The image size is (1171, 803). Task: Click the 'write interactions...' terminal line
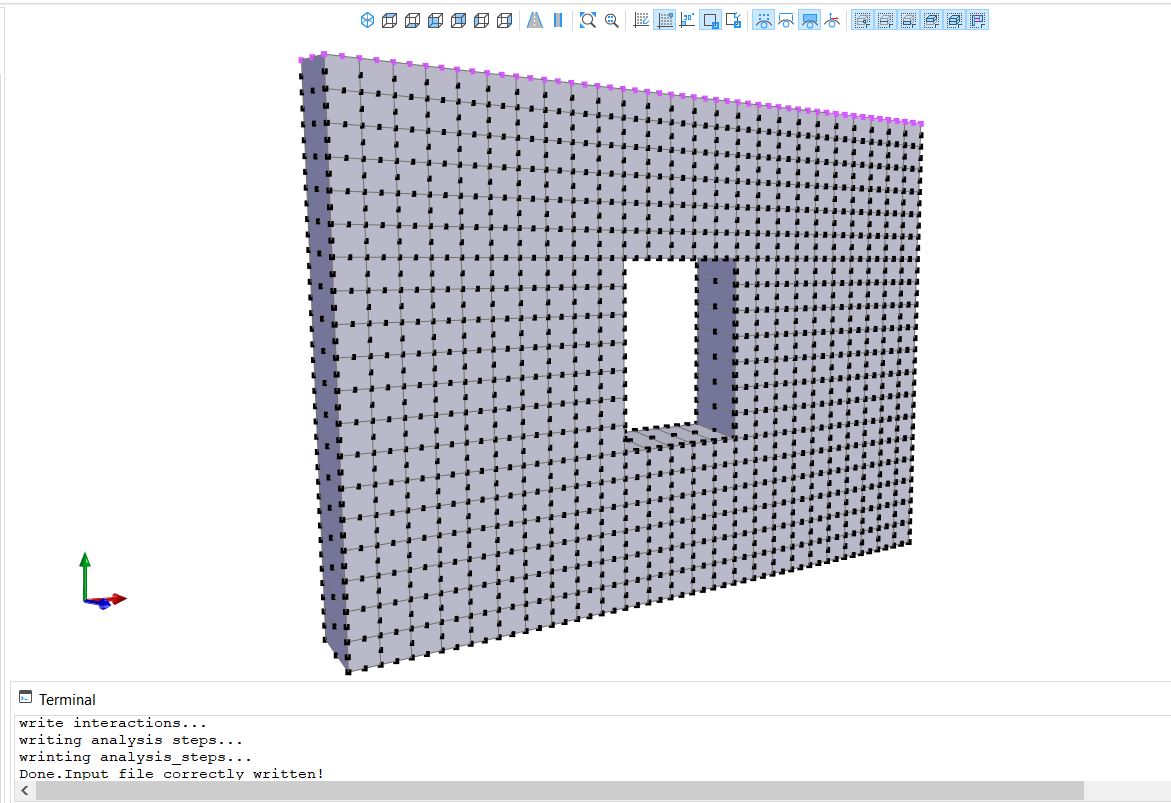(113, 723)
